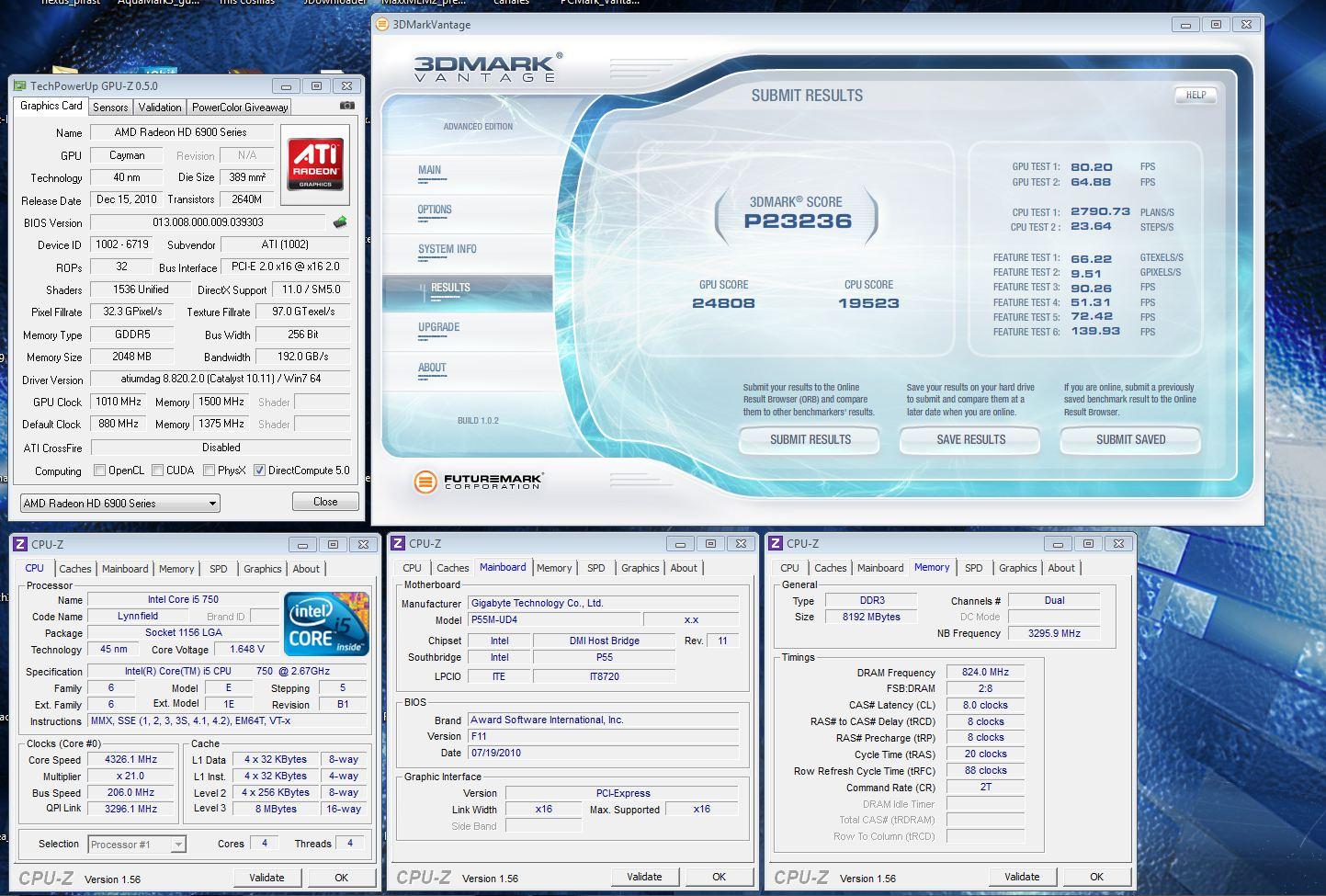The width and height of the screenshot is (1326, 896).
Task: Click OK in CPU-Z processor window
Action: [x=341, y=878]
